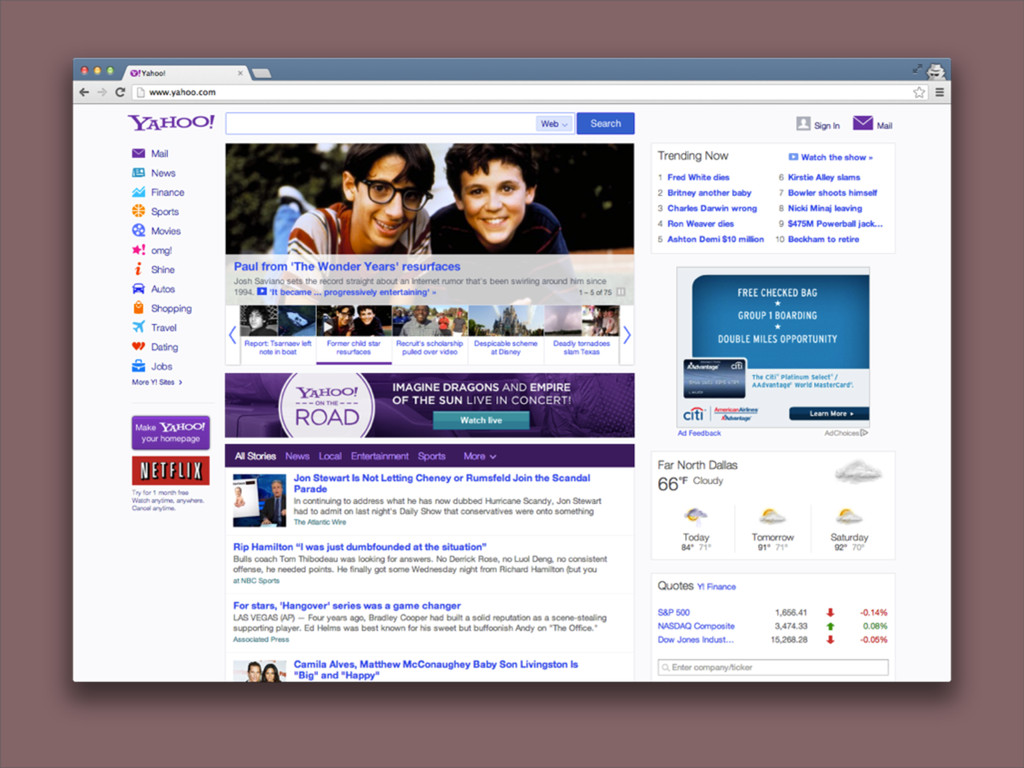Click the Finance chart icon
1024x768 pixels.
(x=138, y=192)
